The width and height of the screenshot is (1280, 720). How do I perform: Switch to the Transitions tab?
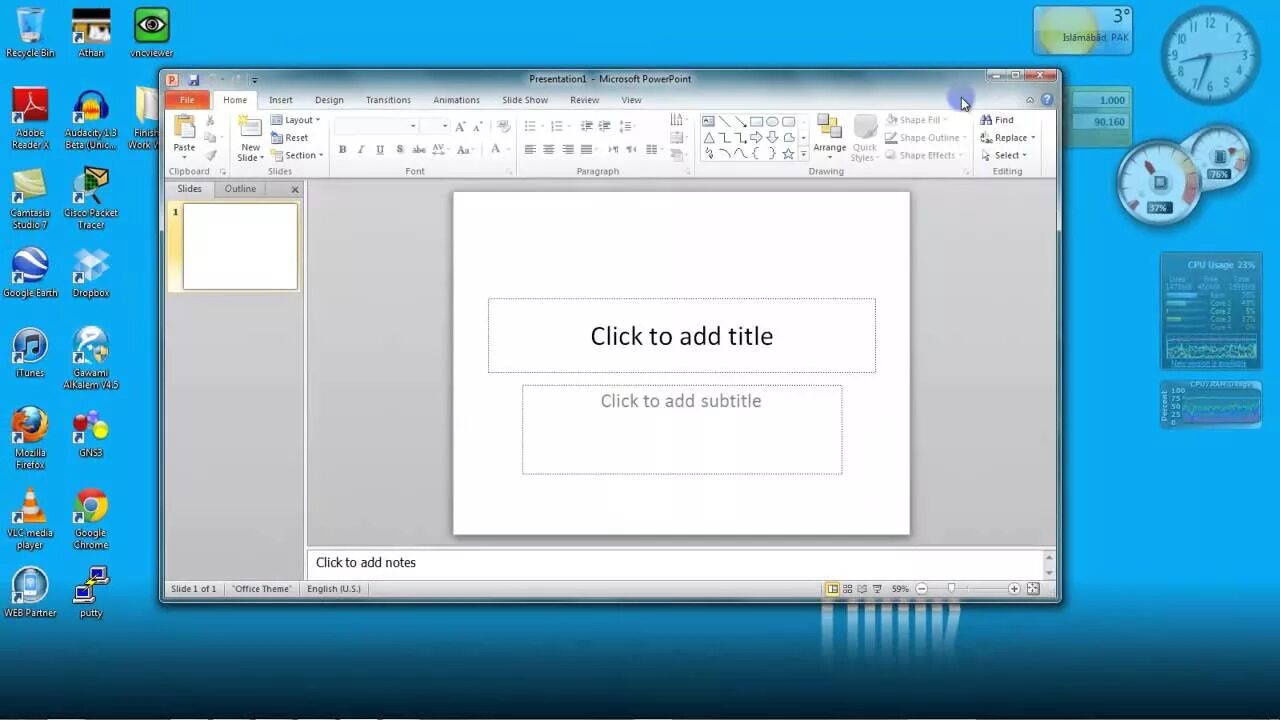[x=388, y=100]
